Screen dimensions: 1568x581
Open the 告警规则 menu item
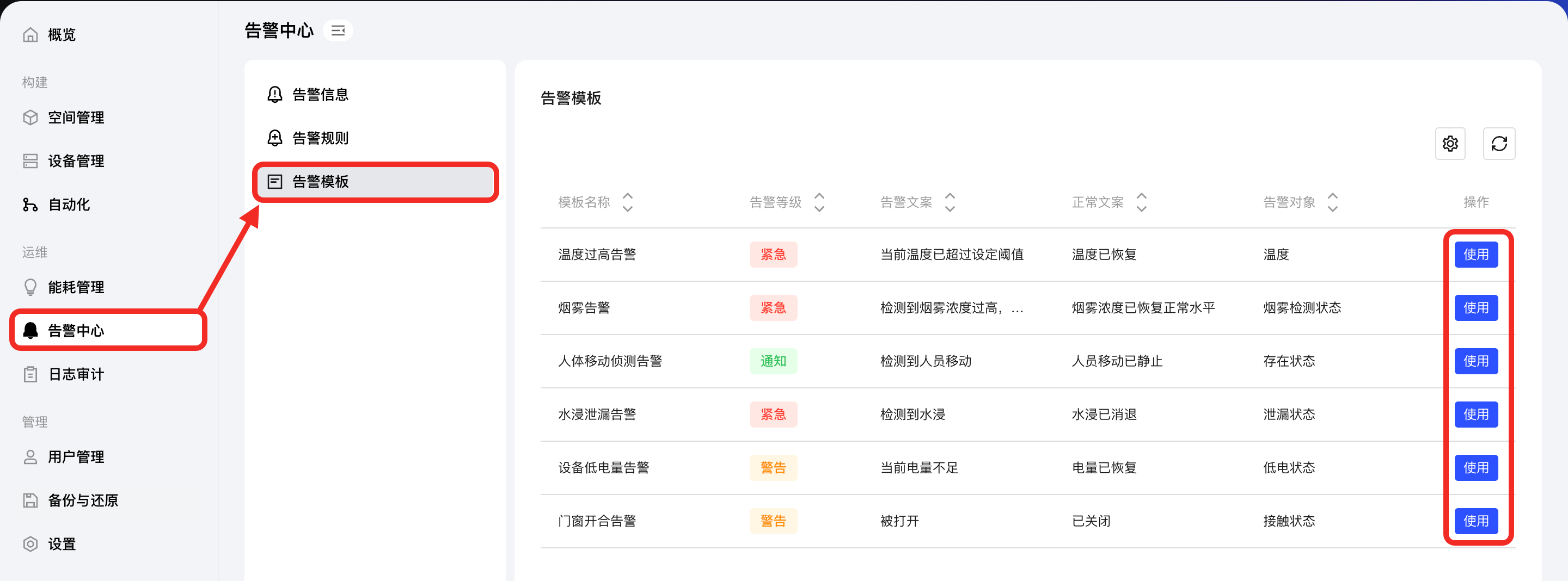[375, 138]
